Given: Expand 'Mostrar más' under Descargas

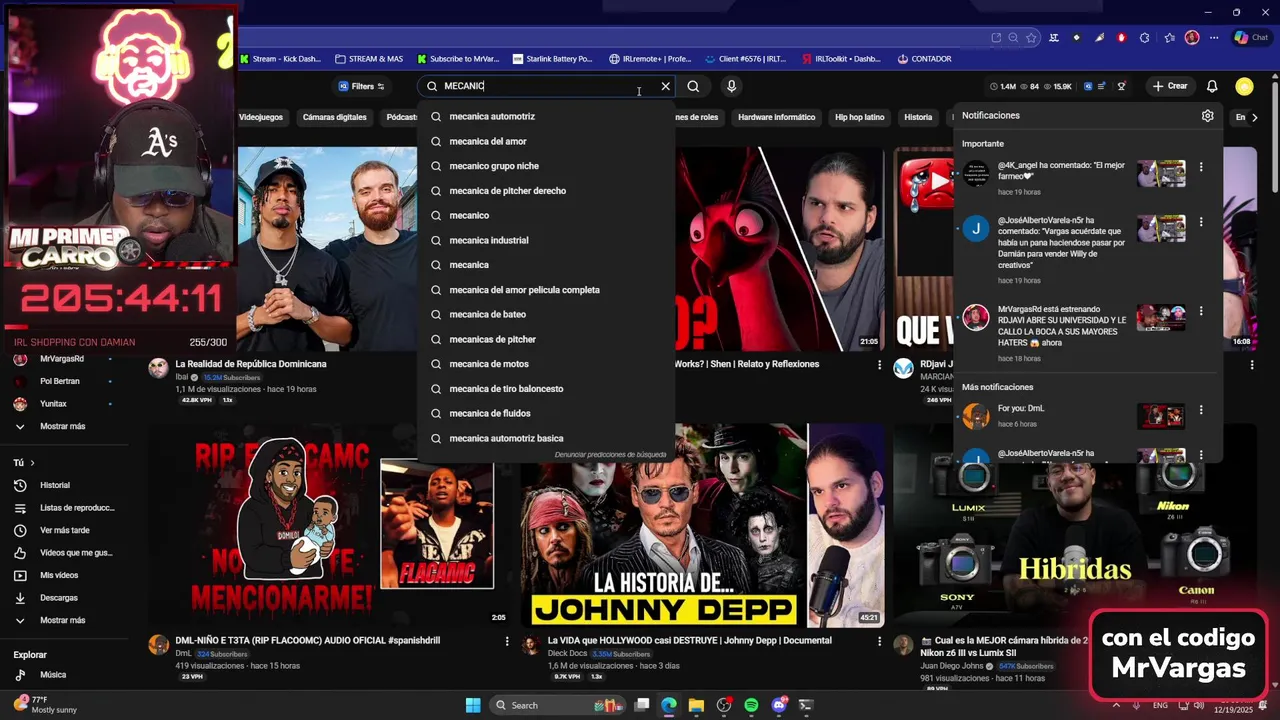Looking at the screenshot, I should pos(64,620).
